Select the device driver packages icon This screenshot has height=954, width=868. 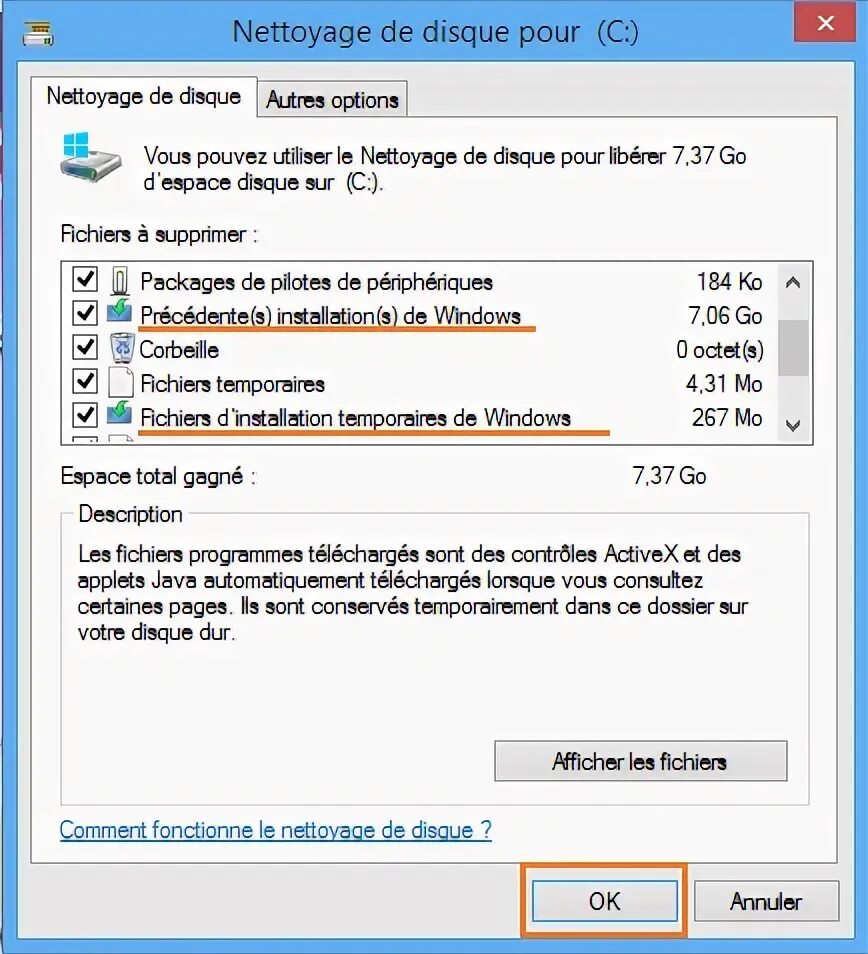click(120, 282)
